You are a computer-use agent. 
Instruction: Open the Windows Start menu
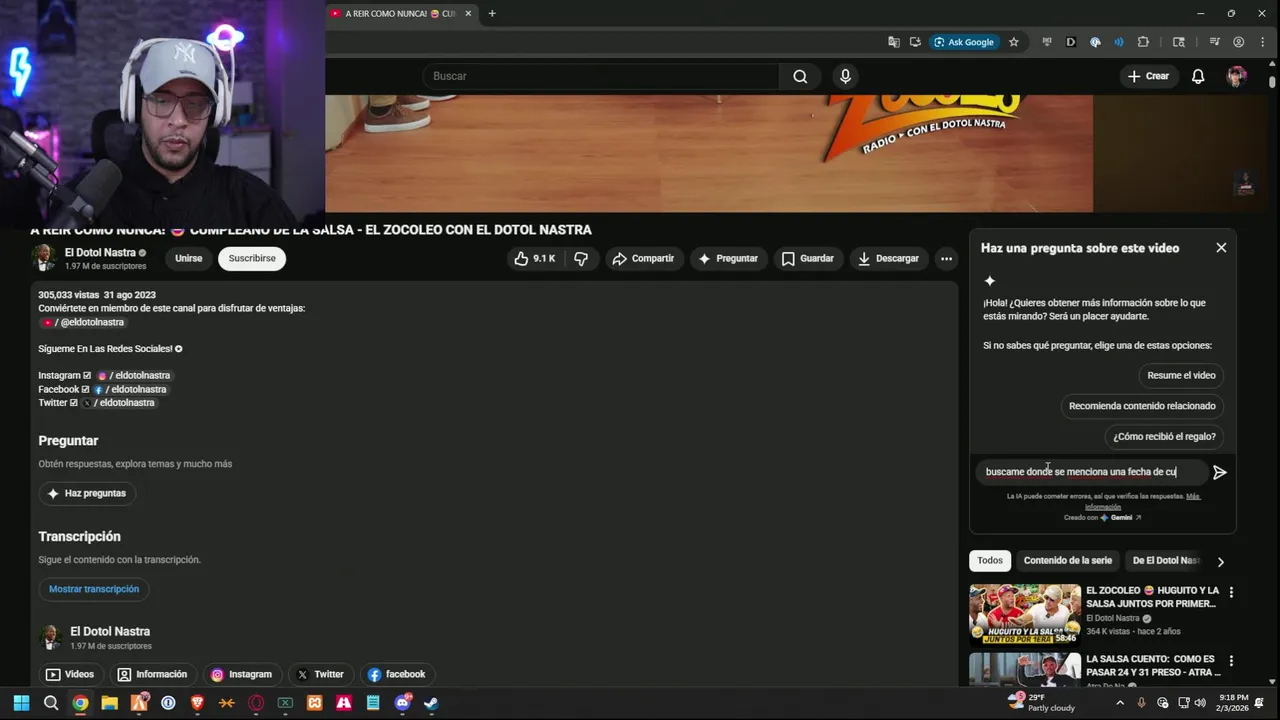point(21,703)
